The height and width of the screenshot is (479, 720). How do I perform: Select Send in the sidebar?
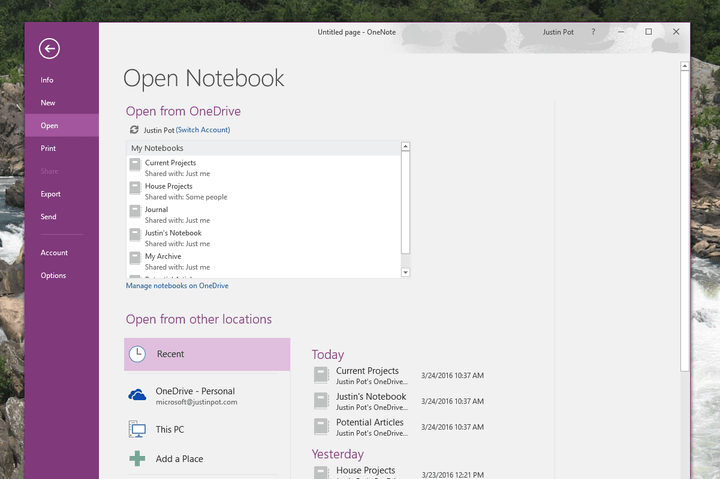[x=48, y=217]
